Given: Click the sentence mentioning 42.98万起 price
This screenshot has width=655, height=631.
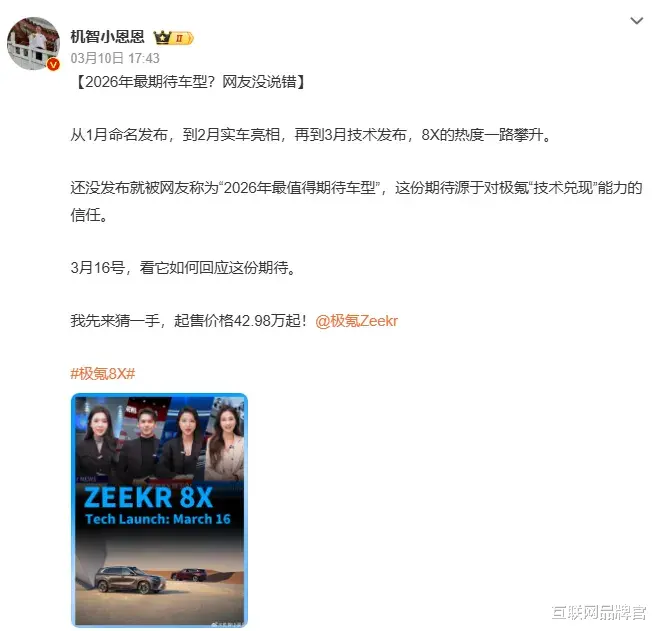Looking at the screenshot, I should click(189, 321).
